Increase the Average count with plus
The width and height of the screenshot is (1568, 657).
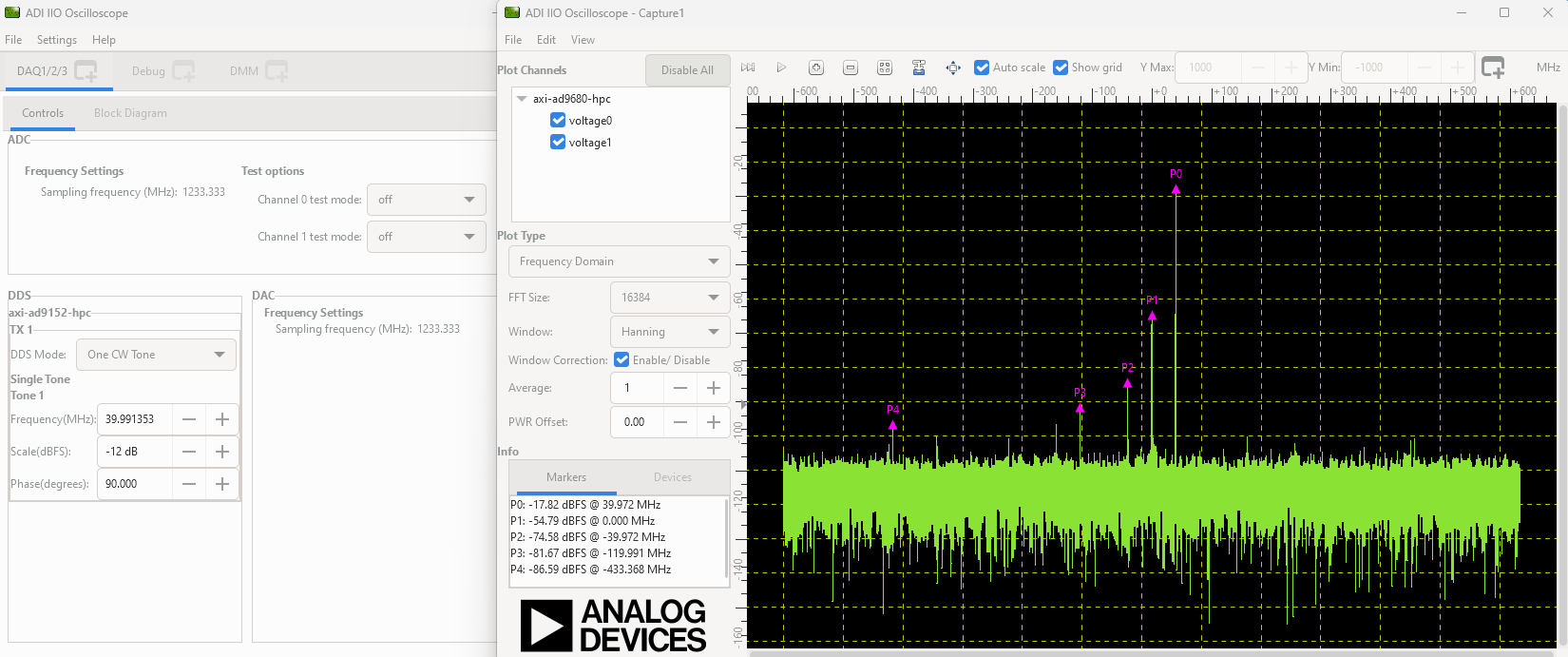(x=714, y=388)
